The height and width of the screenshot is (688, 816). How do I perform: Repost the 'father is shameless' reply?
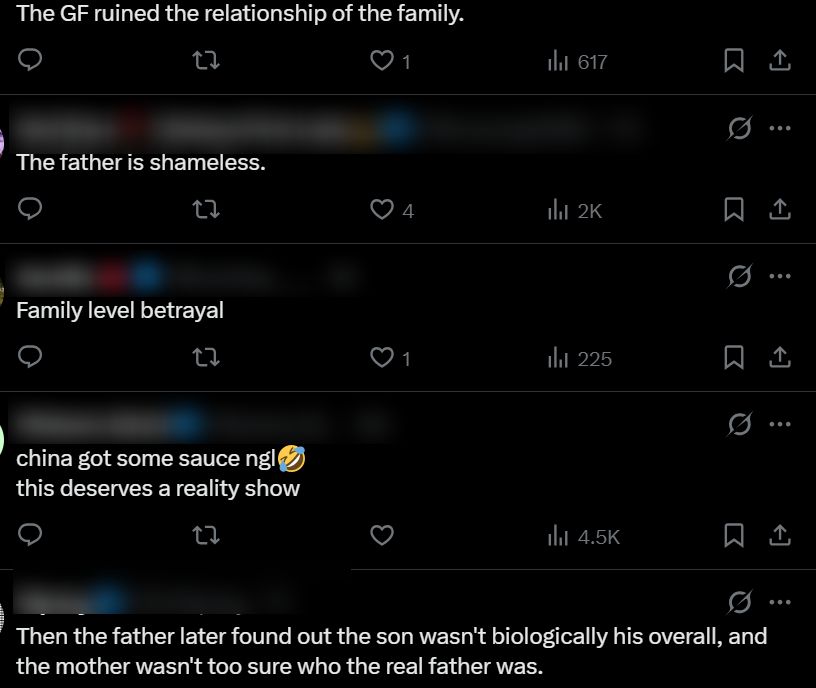click(205, 210)
